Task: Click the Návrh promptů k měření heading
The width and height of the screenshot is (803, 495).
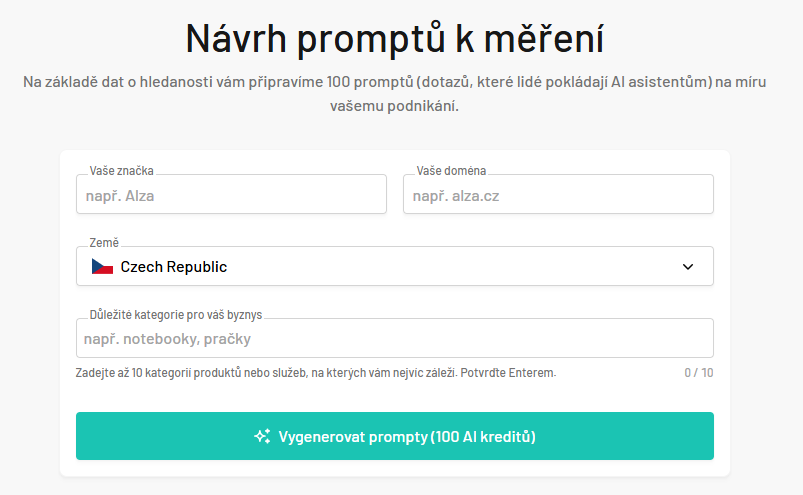Action: coord(394,38)
